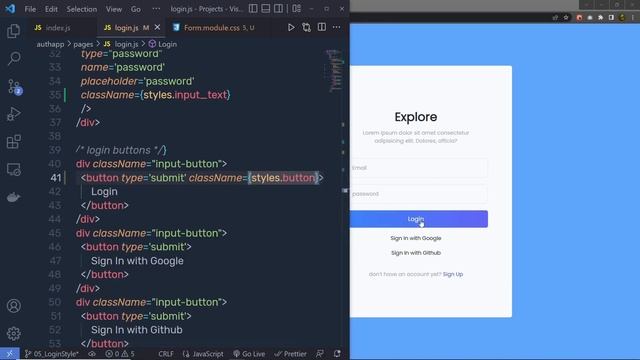Toggle browser side panel icon

click(x=611, y=18)
